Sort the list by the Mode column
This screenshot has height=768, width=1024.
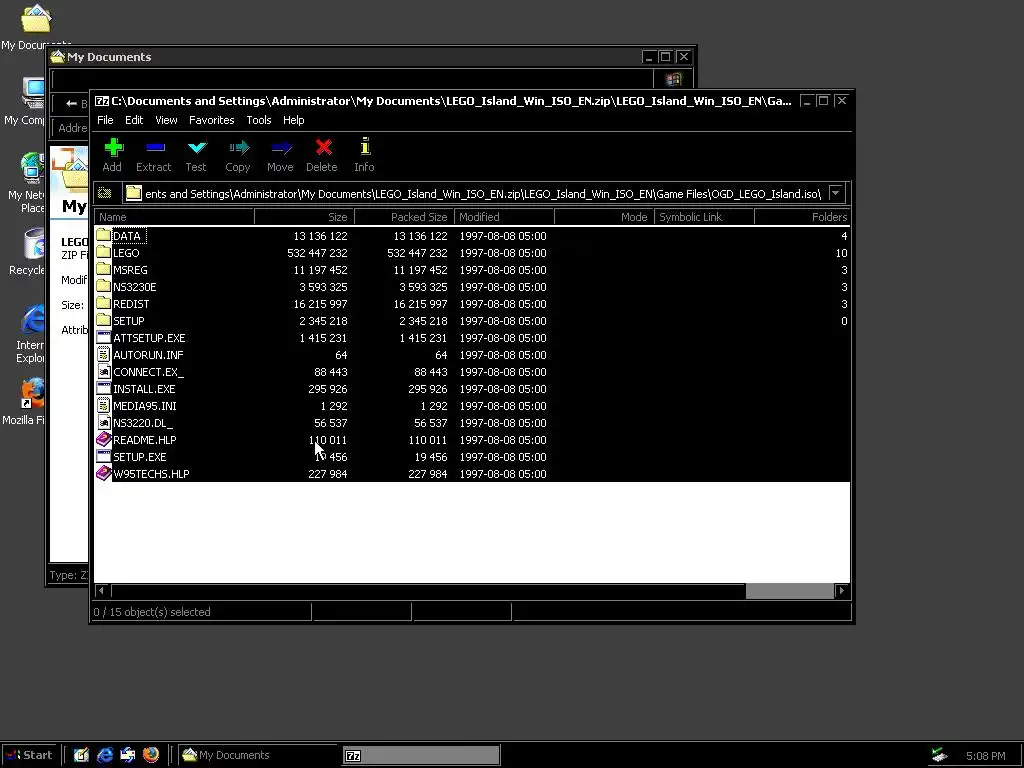pyautogui.click(x=603, y=217)
